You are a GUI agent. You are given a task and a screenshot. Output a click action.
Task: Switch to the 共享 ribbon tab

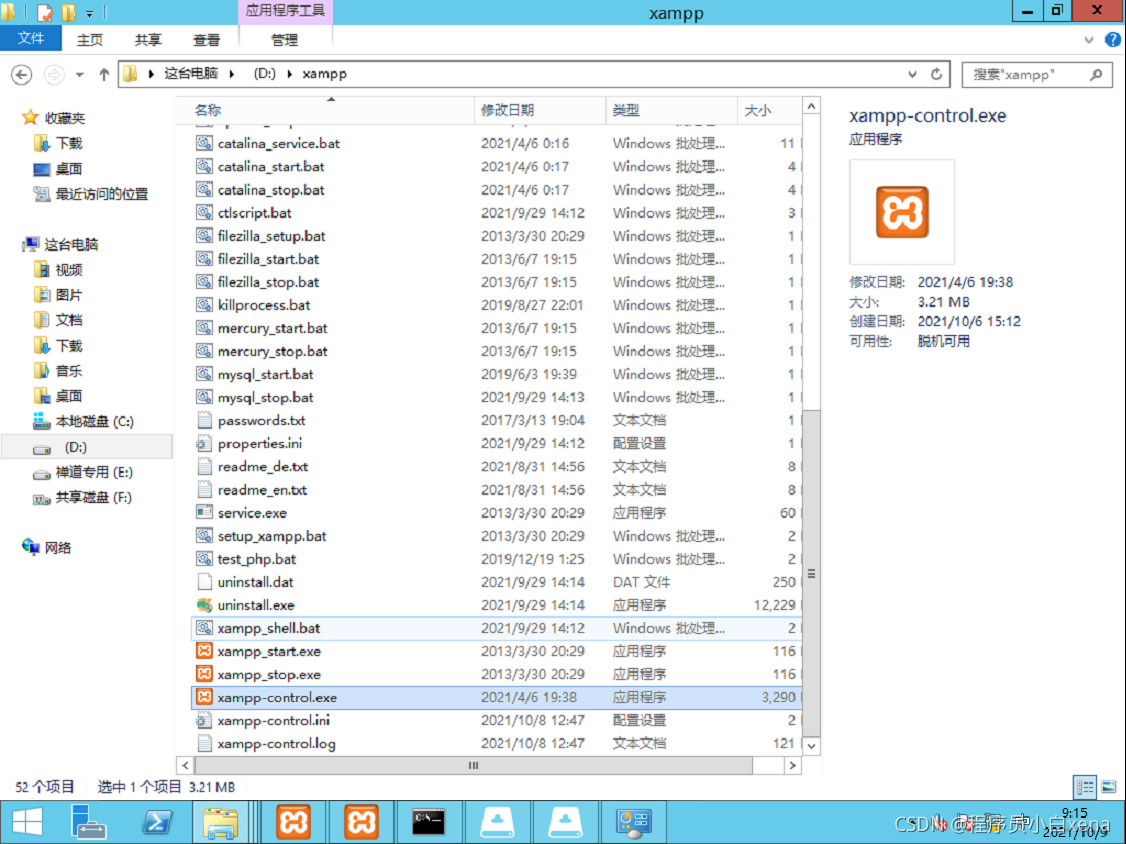tap(148, 40)
